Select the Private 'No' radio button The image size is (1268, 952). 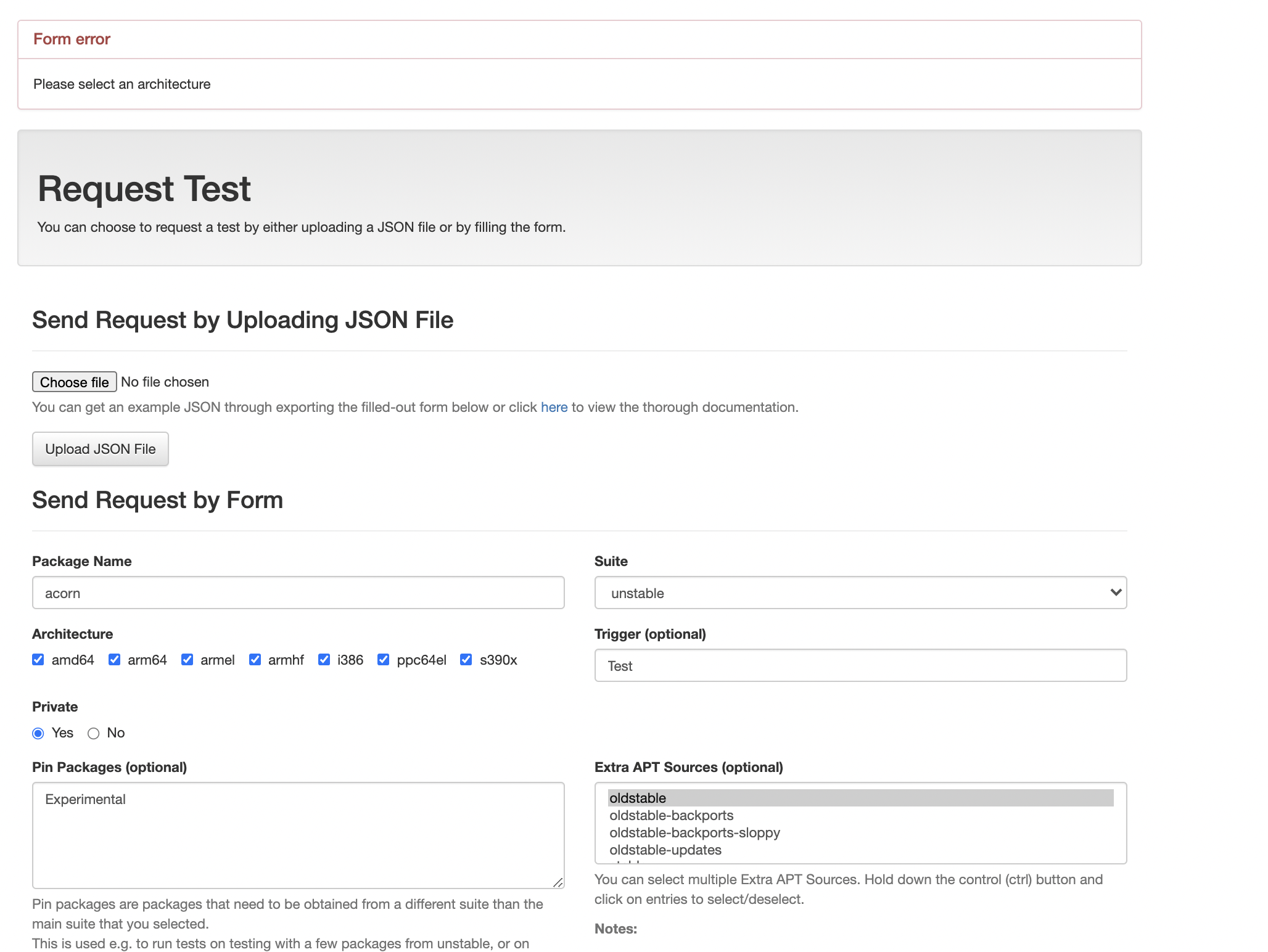click(94, 733)
